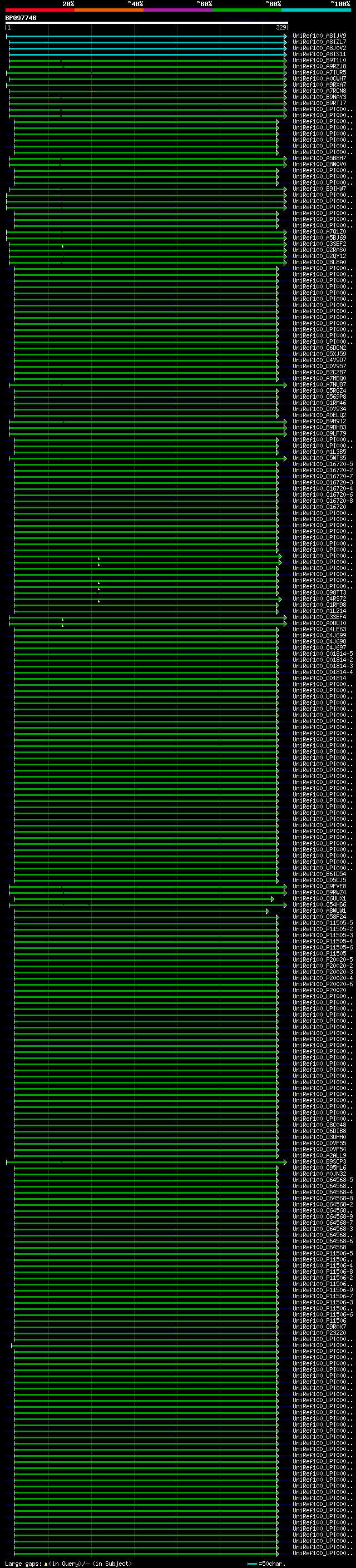Select the purple ~60% identity legend segment

179,10
